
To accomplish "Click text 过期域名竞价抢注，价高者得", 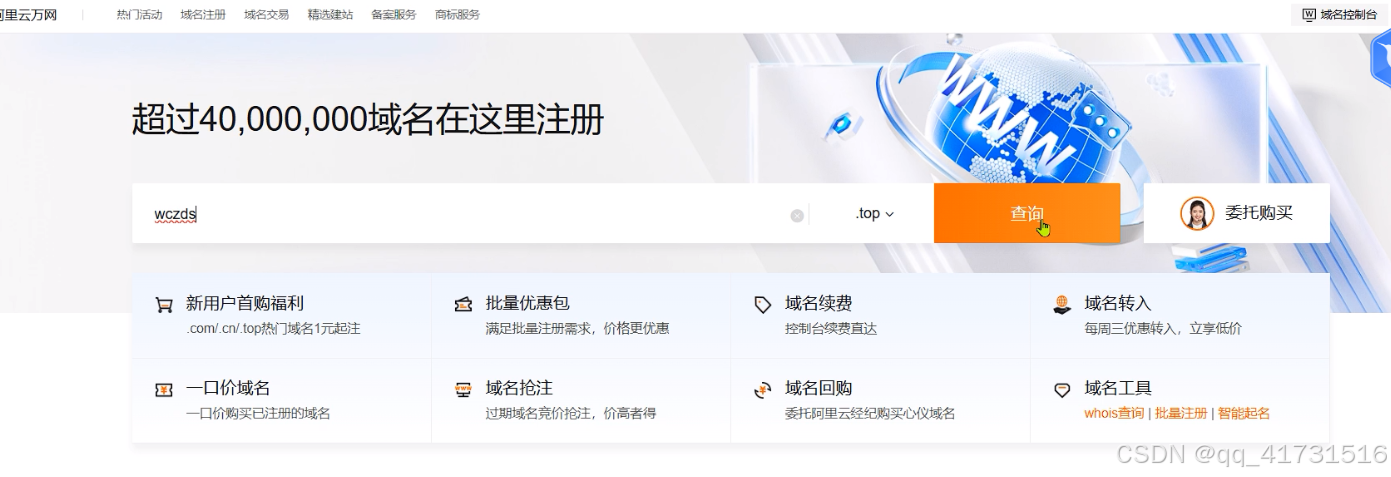I will 571,413.
